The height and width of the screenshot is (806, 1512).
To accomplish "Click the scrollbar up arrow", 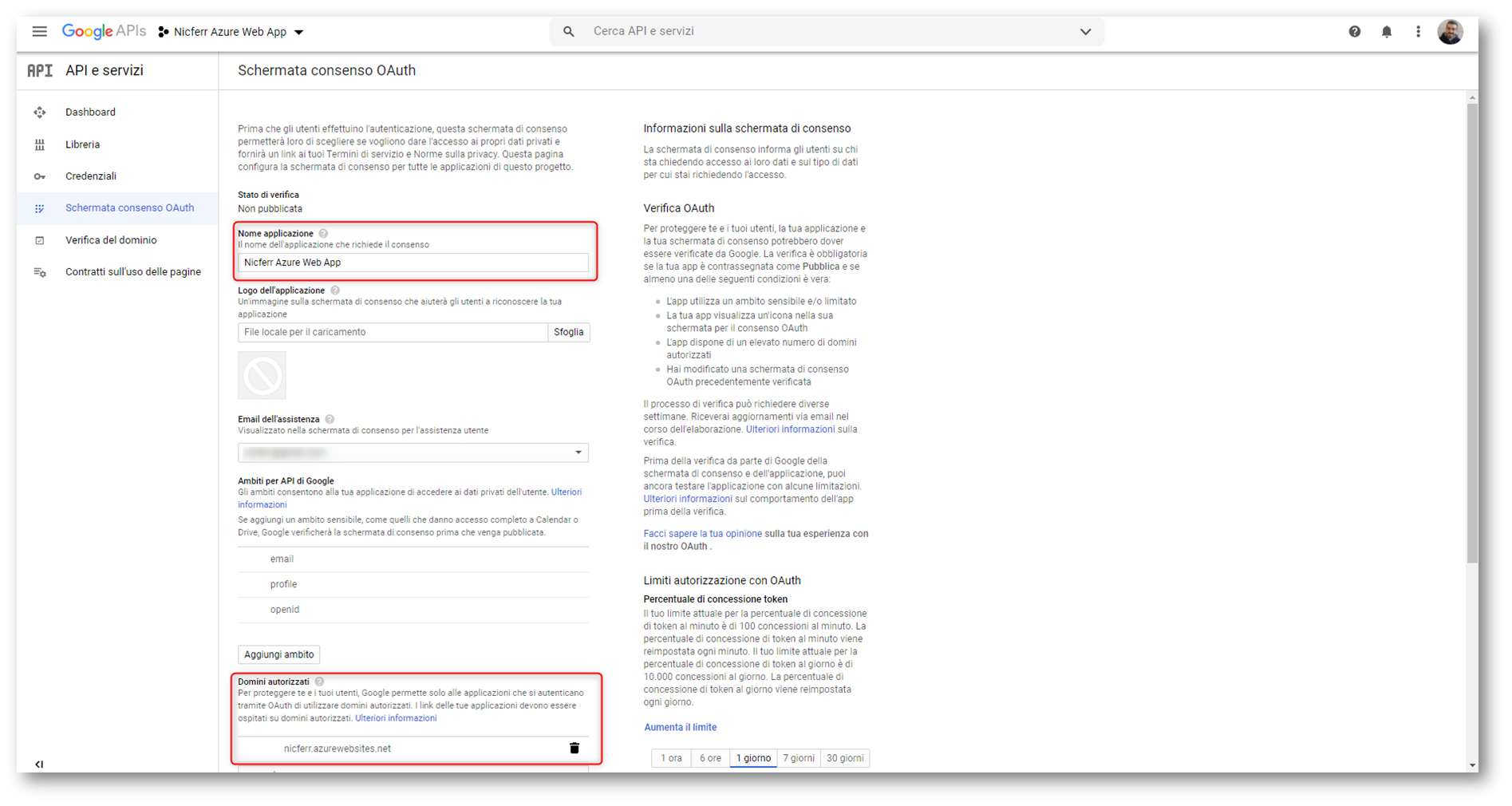I will [x=1472, y=97].
